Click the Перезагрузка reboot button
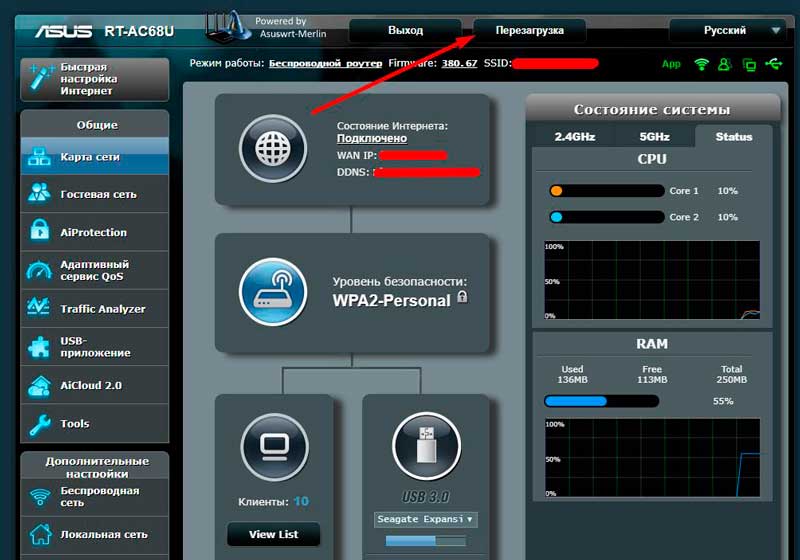This screenshot has height=560, width=800. point(530,31)
